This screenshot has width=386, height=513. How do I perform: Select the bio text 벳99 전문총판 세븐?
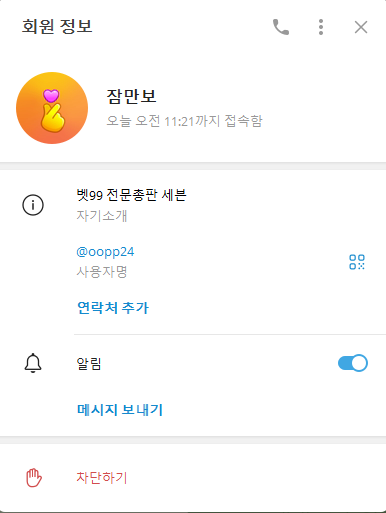point(131,195)
